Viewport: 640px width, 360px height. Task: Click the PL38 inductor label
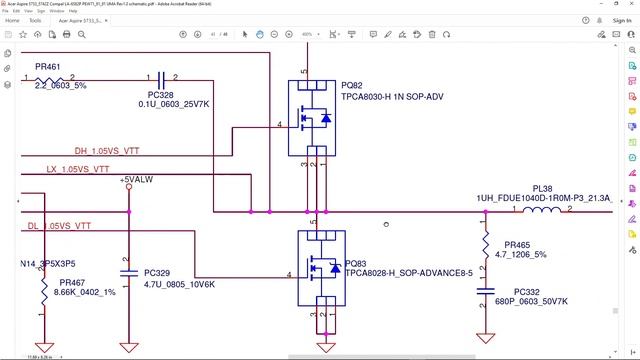542,189
